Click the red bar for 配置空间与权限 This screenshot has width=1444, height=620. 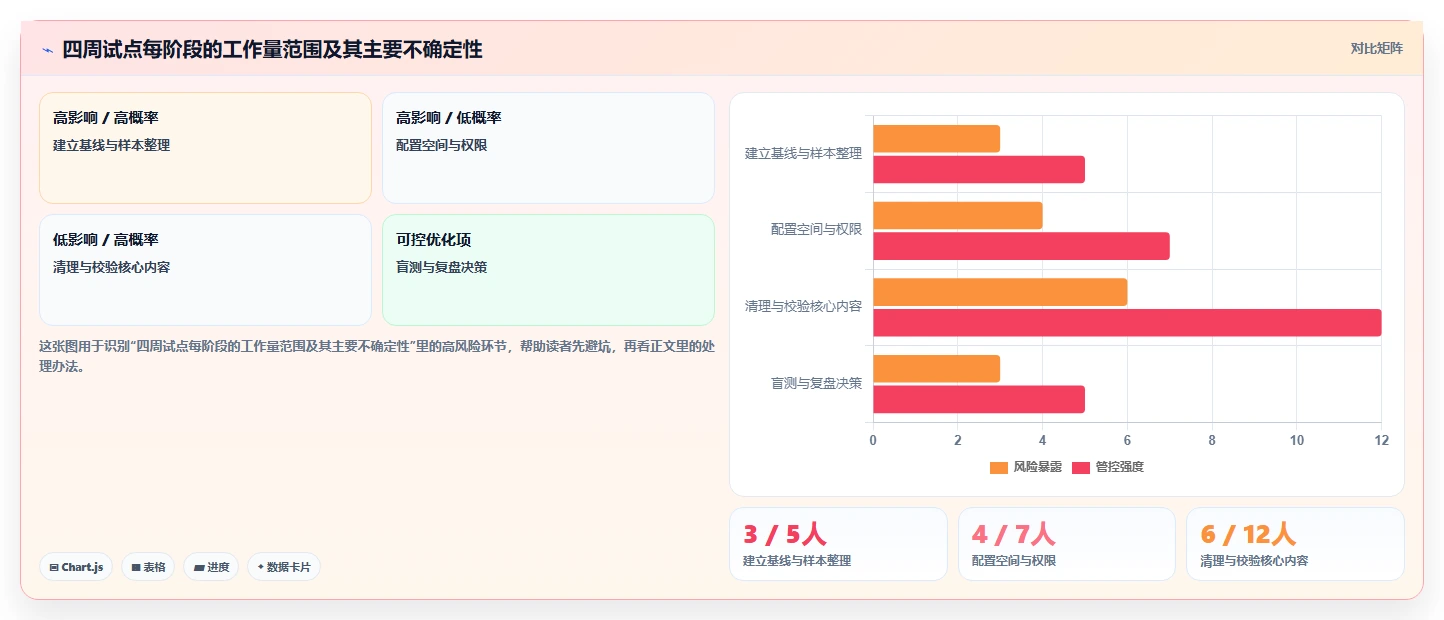tap(1021, 246)
